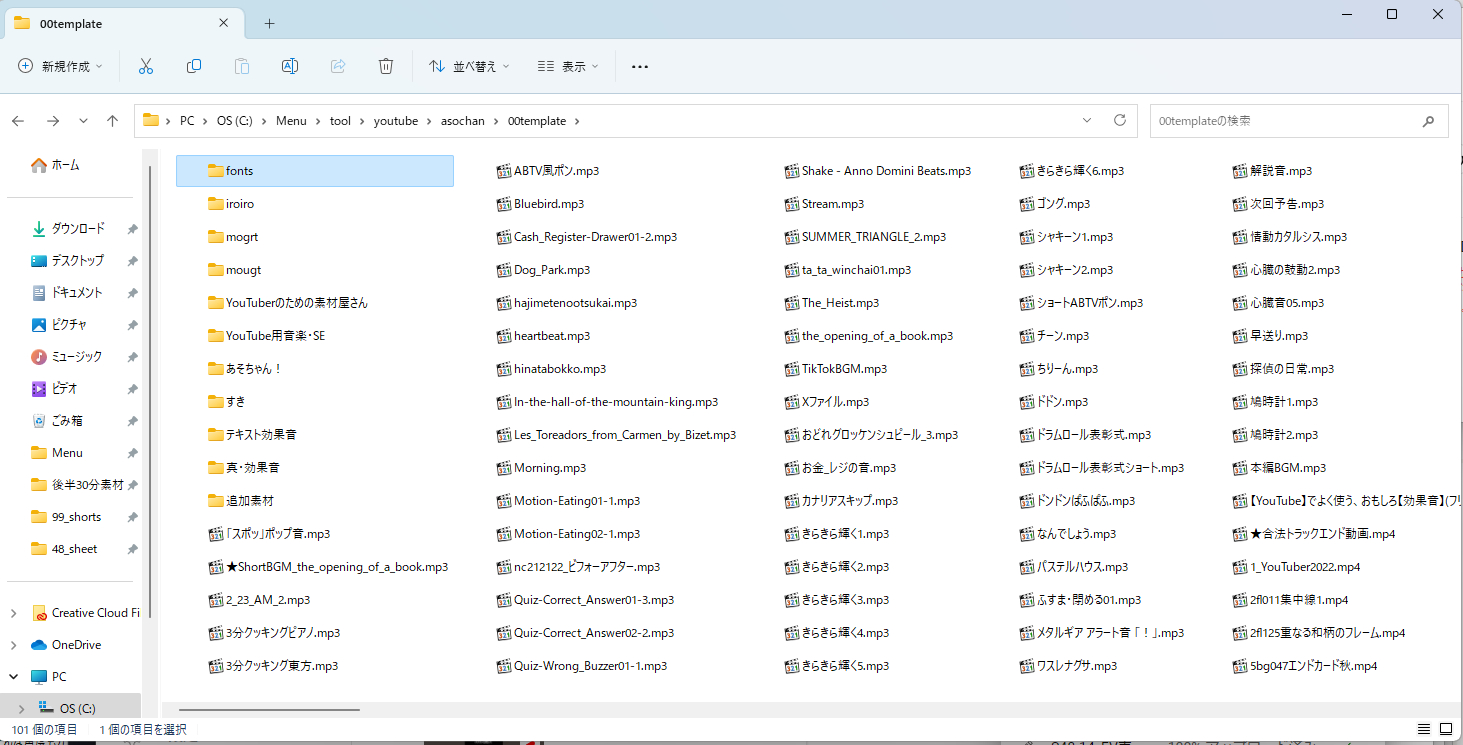Viewport: 1463px width, 745px height.
Task: Select Morning.mp3 file
Action: click(x=541, y=468)
